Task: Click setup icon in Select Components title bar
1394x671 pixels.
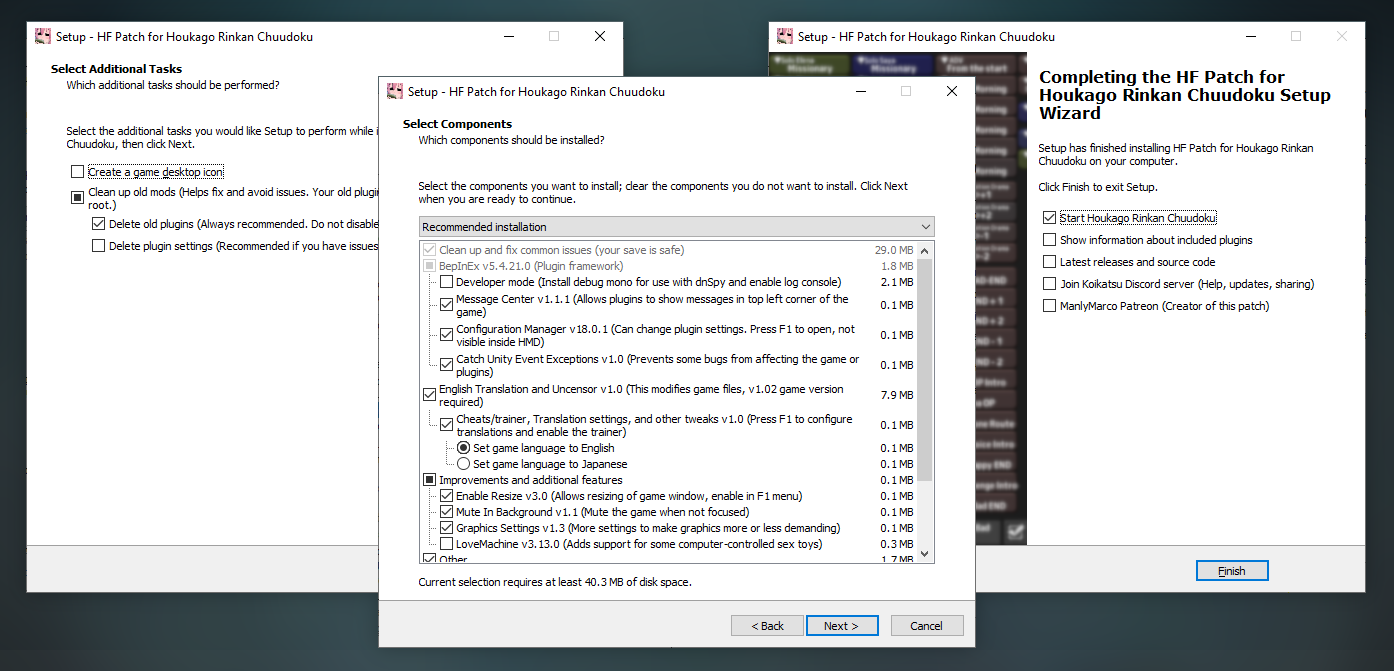Action: 395,91
